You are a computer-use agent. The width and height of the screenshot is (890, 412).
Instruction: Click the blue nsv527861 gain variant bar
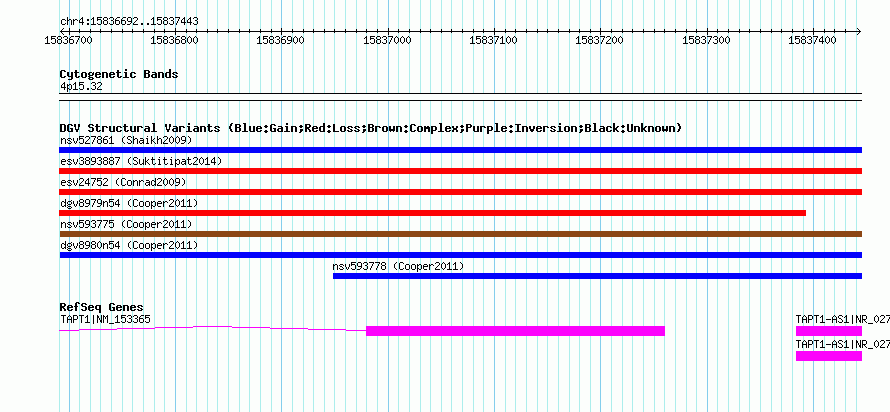460,150
